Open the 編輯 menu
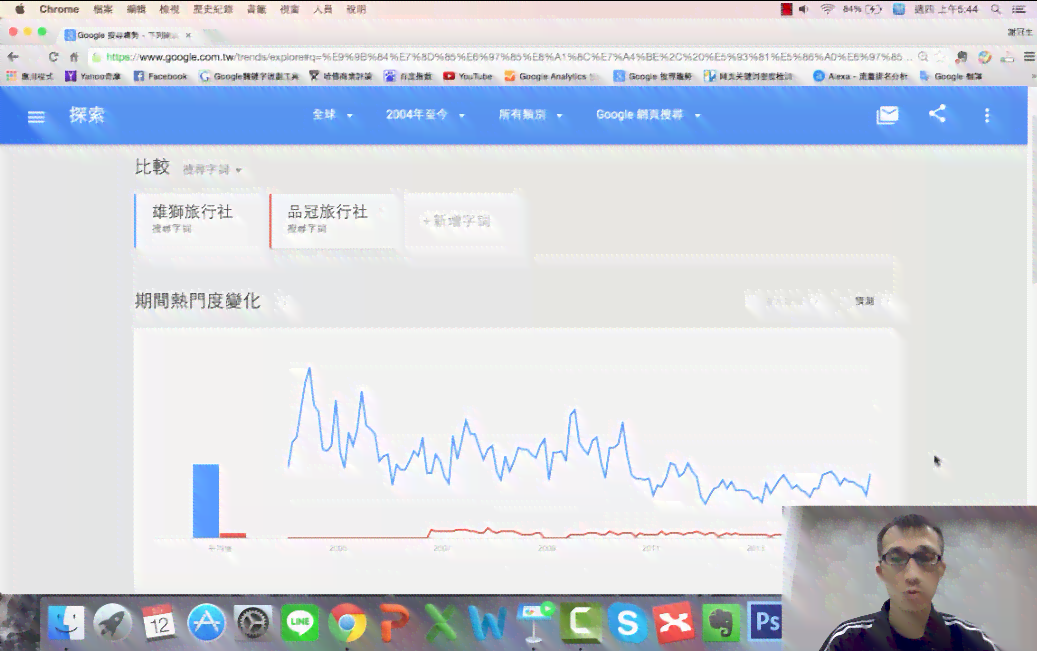The width and height of the screenshot is (1037, 651). pos(136,9)
